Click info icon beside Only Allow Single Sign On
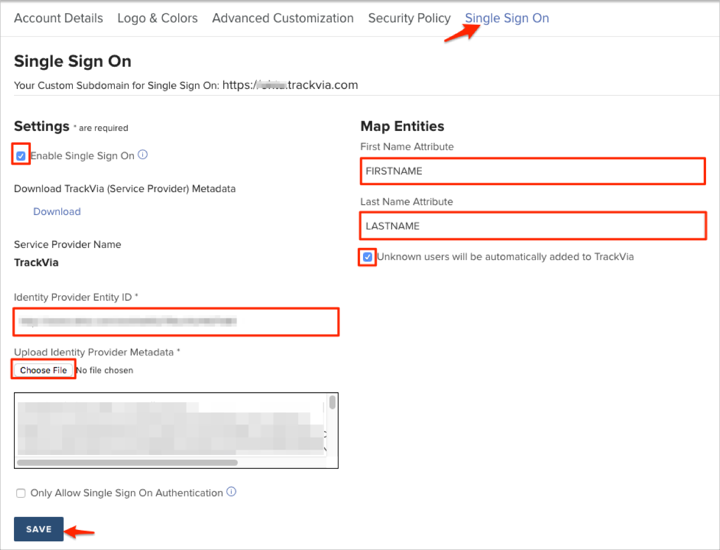Image resolution: width=720 pixels, height=550 pixels. [x=231, y=492]
